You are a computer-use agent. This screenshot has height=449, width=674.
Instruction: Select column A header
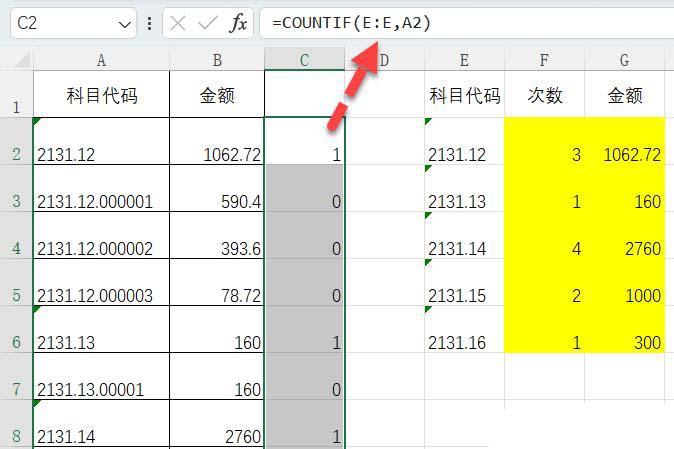pyautogui.click(x=101, y=60)
